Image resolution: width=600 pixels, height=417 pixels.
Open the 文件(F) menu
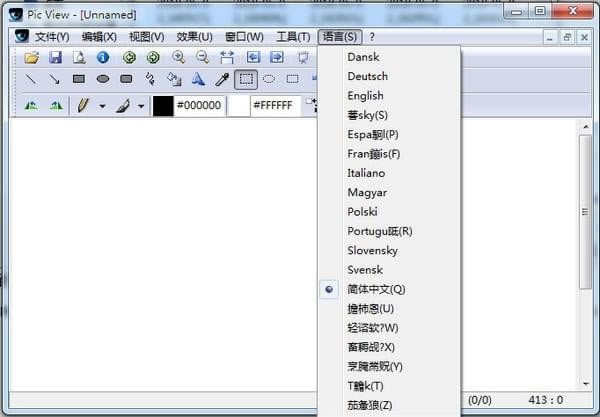(x=54, y=37)
